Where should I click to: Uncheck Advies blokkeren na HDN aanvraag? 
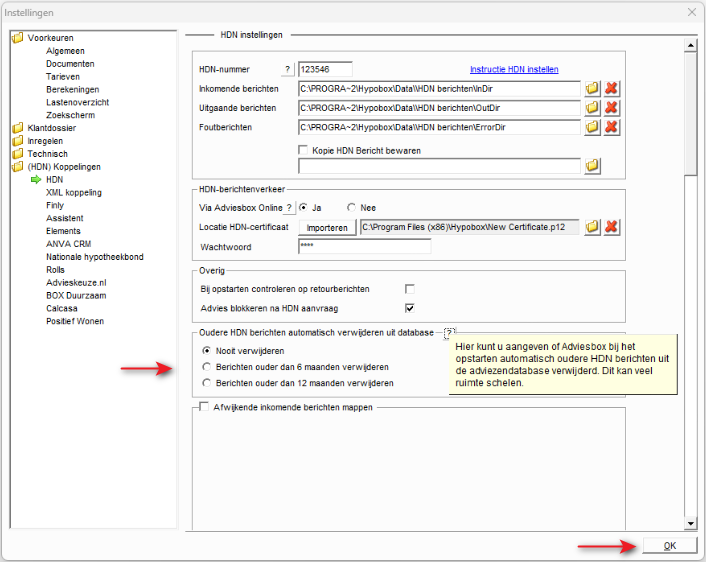[x=410, y=308]
